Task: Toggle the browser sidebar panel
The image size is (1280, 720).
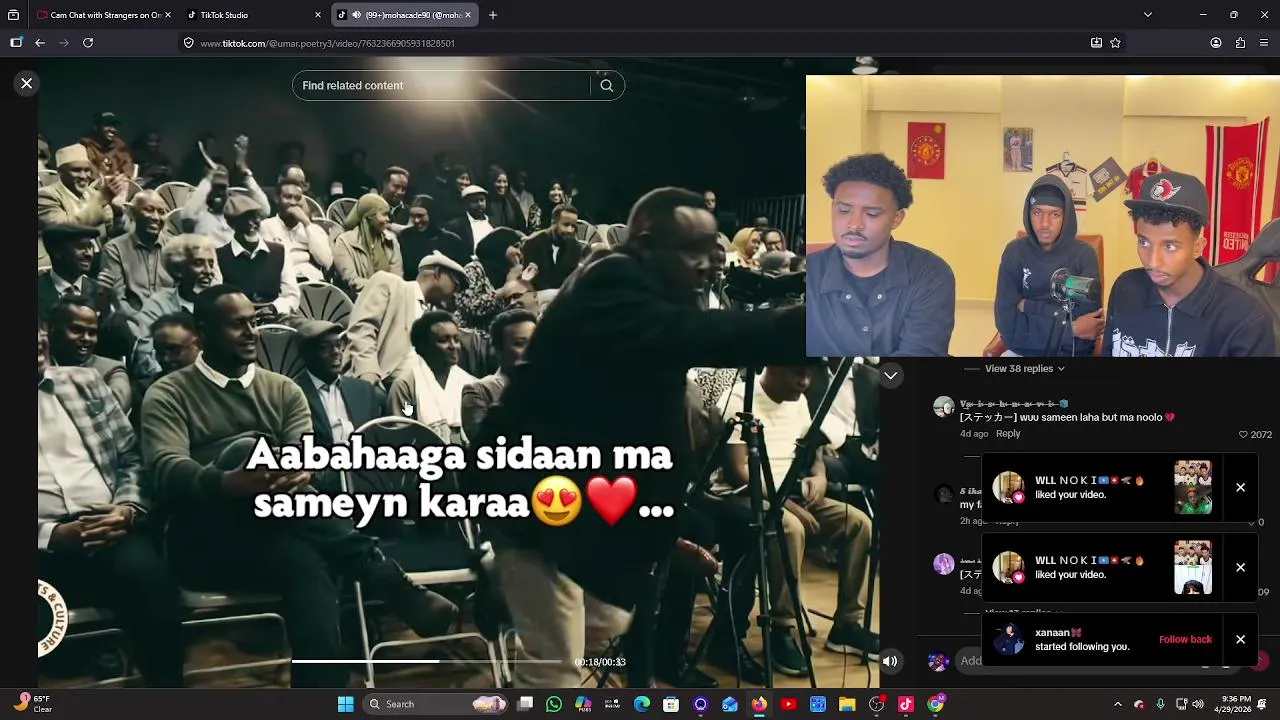Action: [16, 43]
